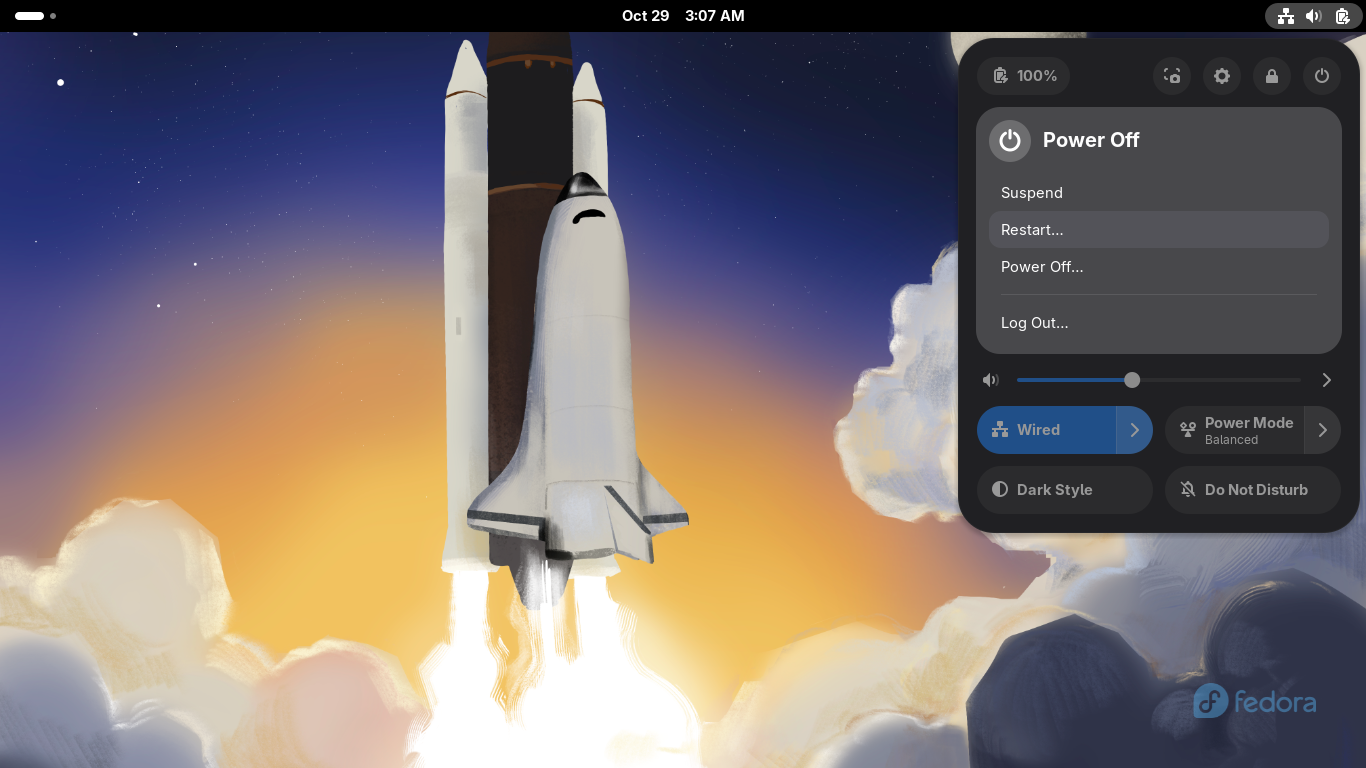Viewport: 1366px width, 768px height.
Task: Turn on Do Not Disturb
Action: click(x=1253, y=490)
